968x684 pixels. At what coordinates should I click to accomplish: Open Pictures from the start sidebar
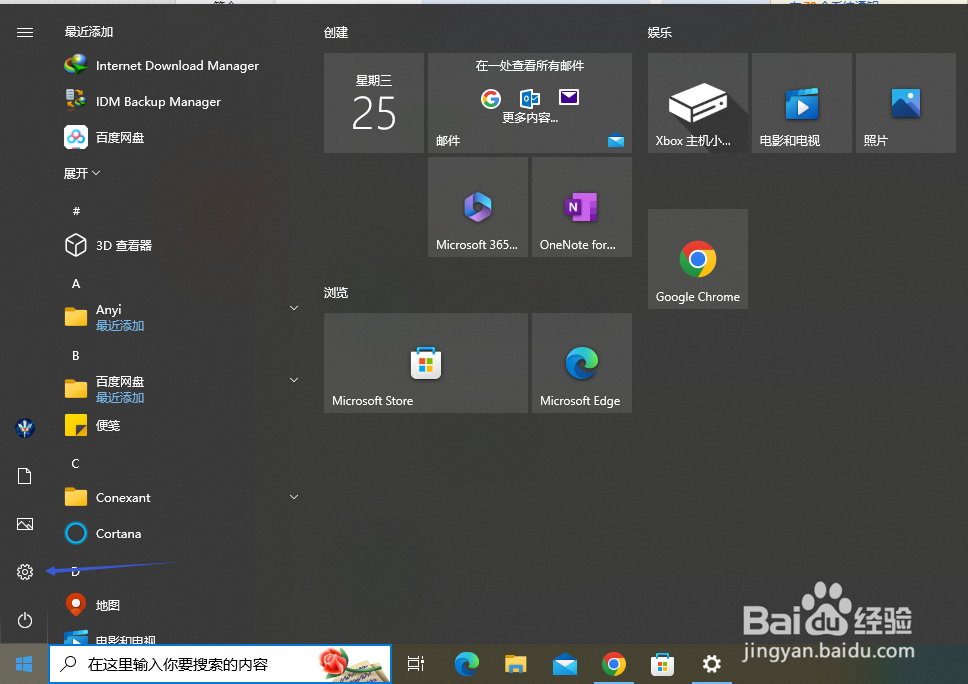25,524
